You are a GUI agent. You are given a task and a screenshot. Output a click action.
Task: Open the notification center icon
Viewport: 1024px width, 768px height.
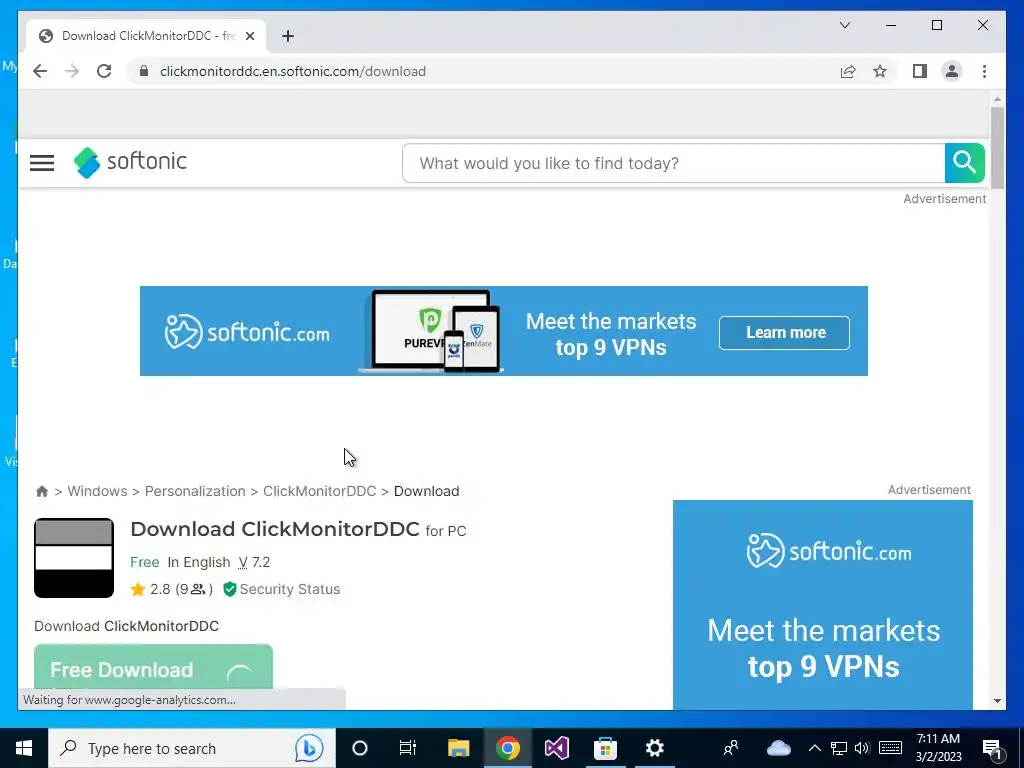[x=993, y=748]
